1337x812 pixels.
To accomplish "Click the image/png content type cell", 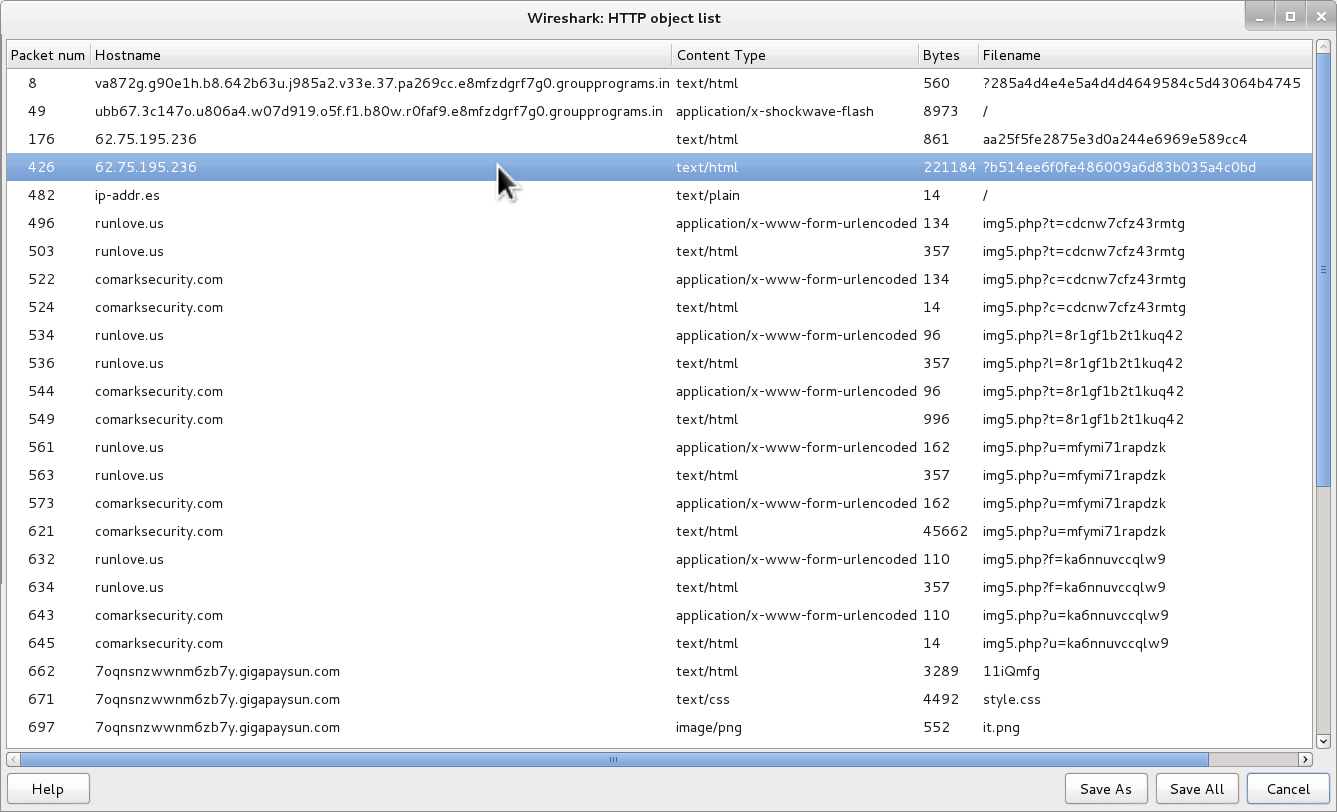I will click(709, 727).
